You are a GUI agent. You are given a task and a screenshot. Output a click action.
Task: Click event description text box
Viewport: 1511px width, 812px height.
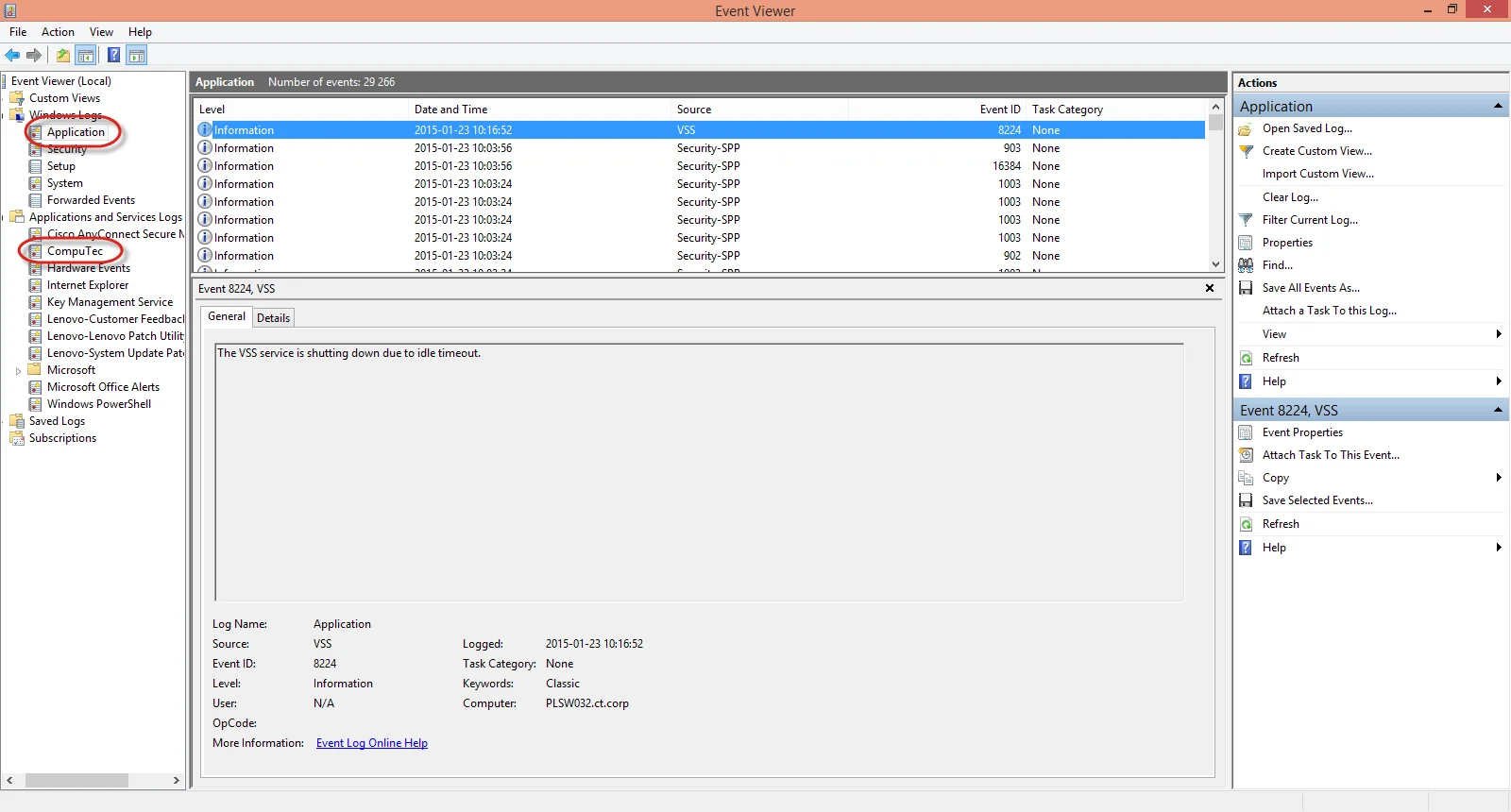pos(699,472)
